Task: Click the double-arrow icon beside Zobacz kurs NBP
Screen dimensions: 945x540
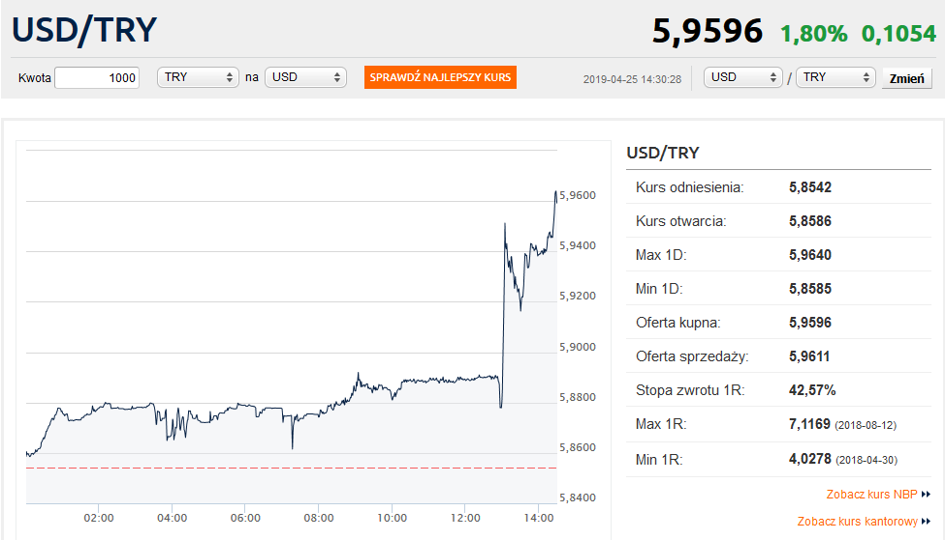Action: 926,494
